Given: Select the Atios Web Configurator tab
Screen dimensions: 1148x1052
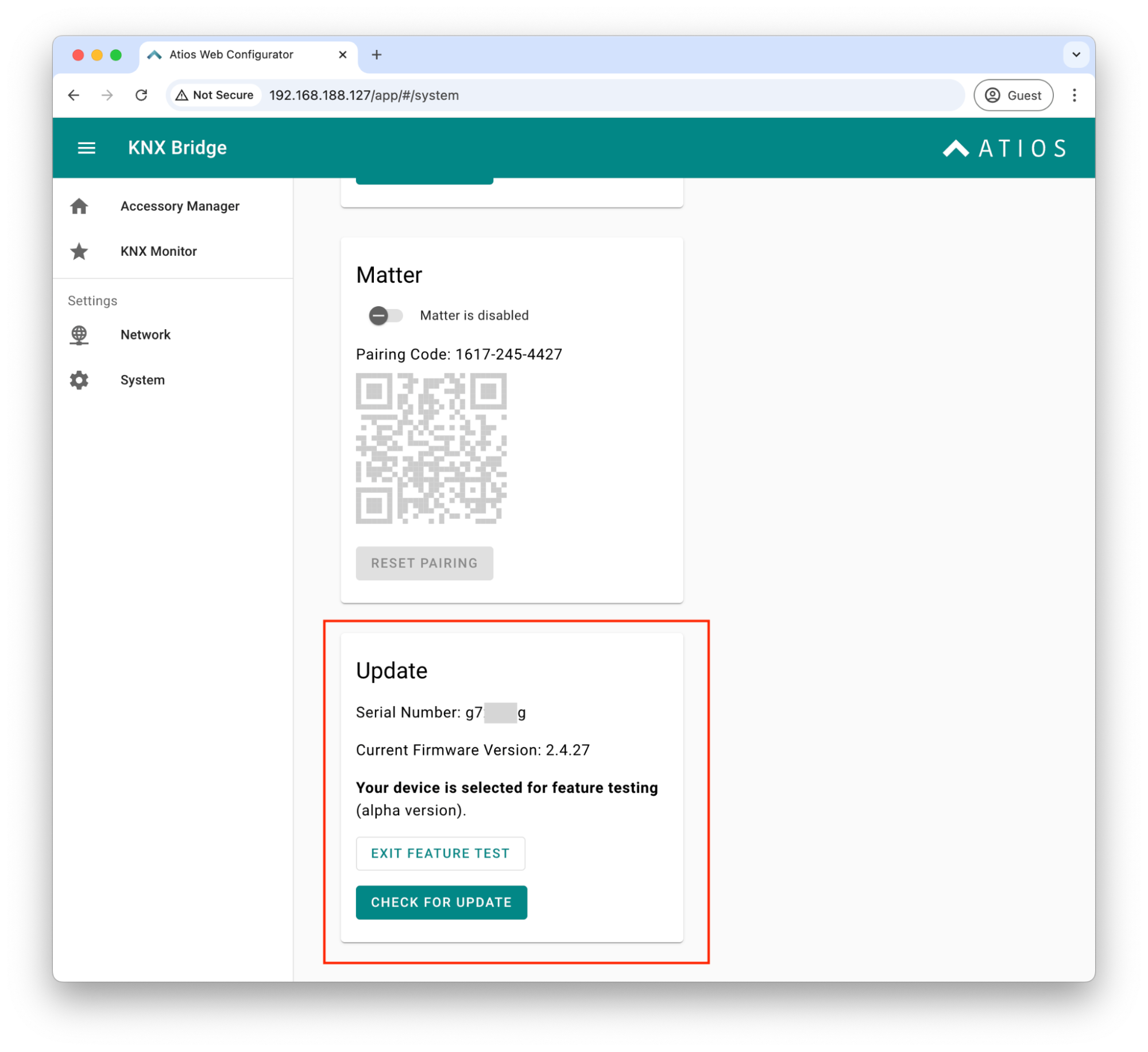Looking at the screenshot, I should pos(248,55).
